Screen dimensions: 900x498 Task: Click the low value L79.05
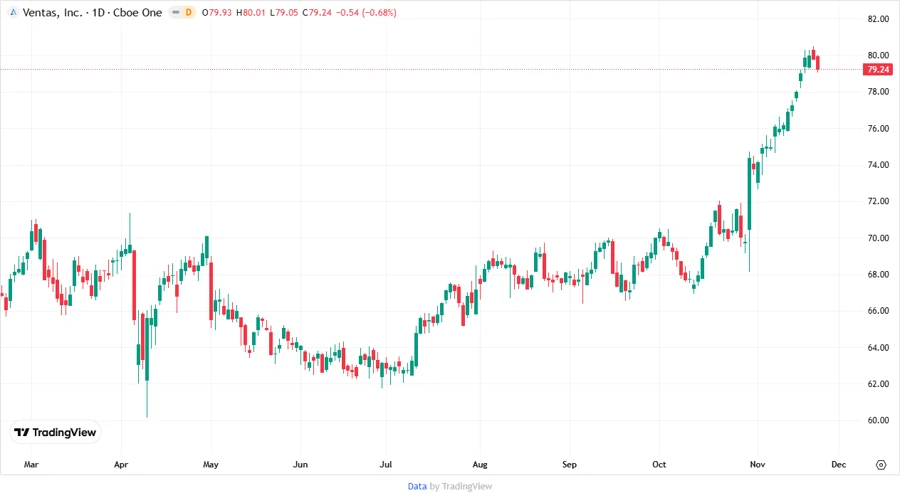pos(284,12)
